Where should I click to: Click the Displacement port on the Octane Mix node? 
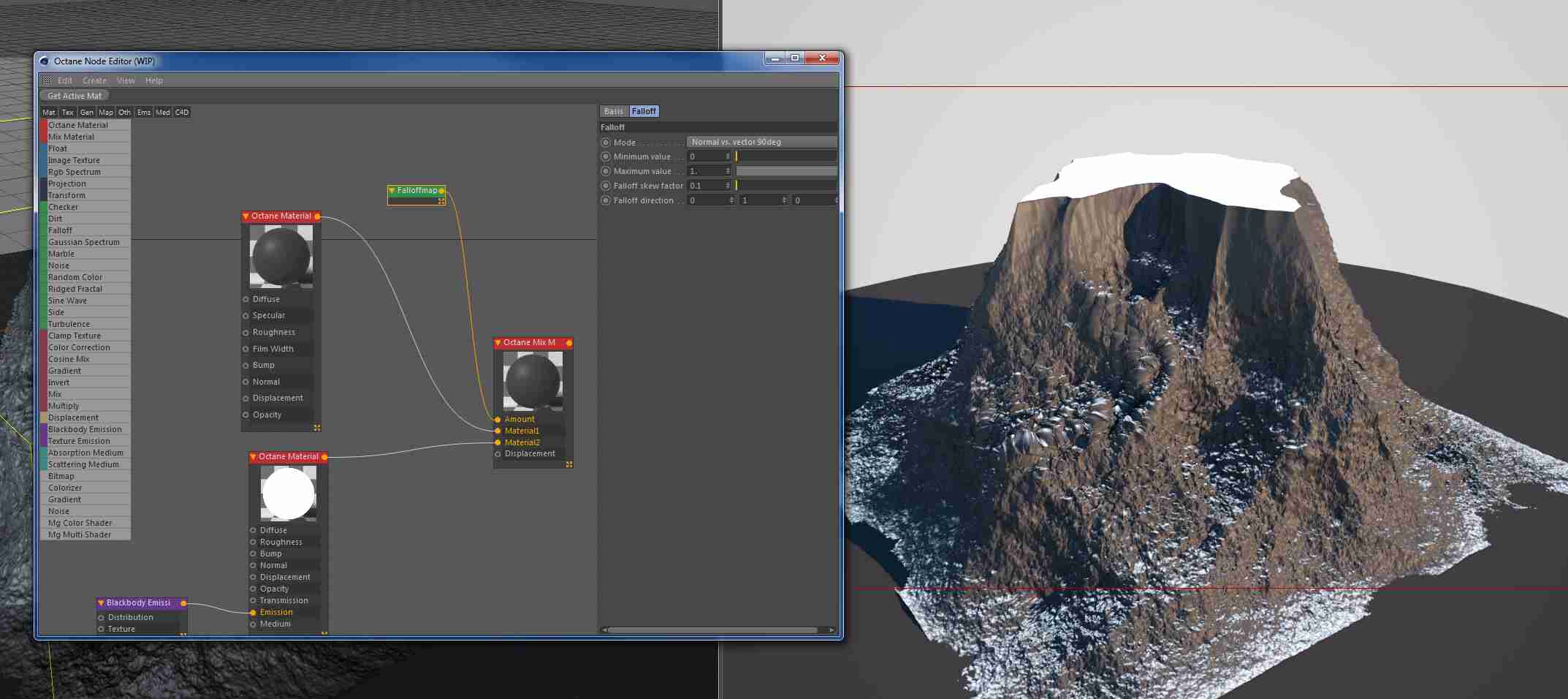pos(498,454)
